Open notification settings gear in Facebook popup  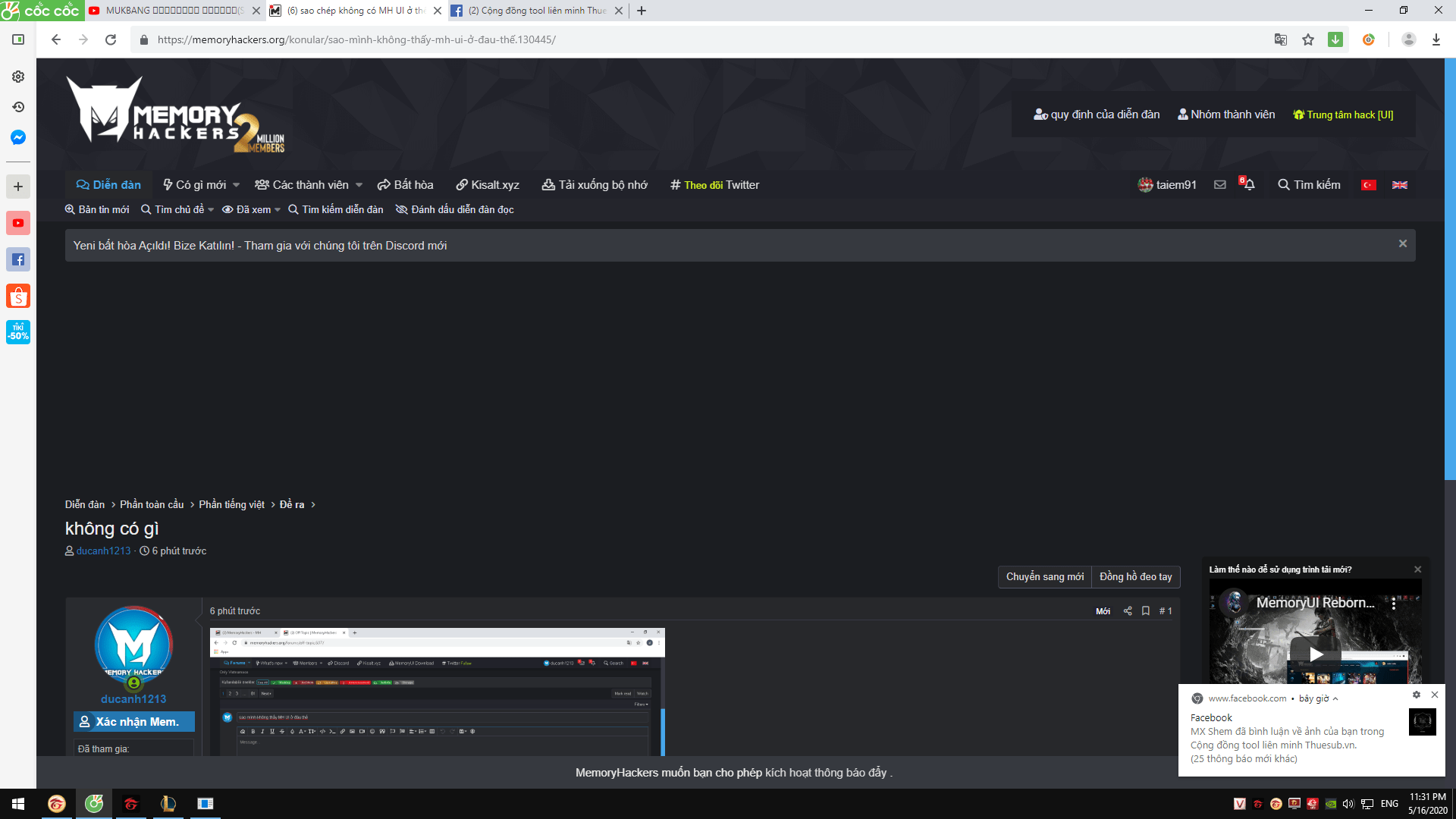point(1416,695)
